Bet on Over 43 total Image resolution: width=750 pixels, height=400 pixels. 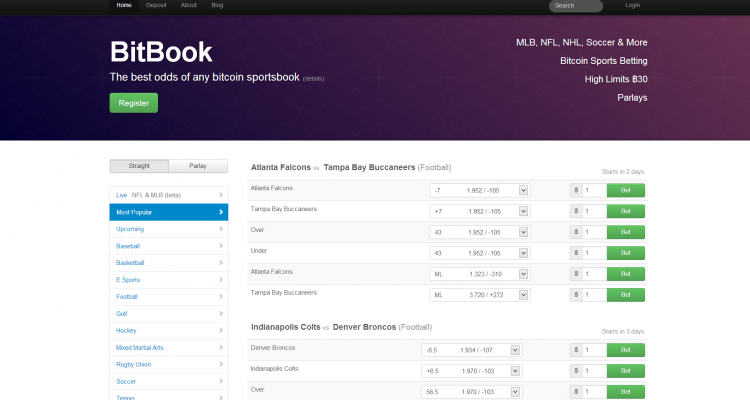[x=626, y=232]
